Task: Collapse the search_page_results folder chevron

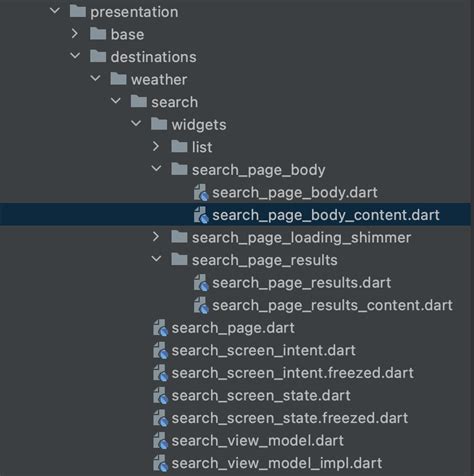Action: pyautogui.click(x=156, y=259)
